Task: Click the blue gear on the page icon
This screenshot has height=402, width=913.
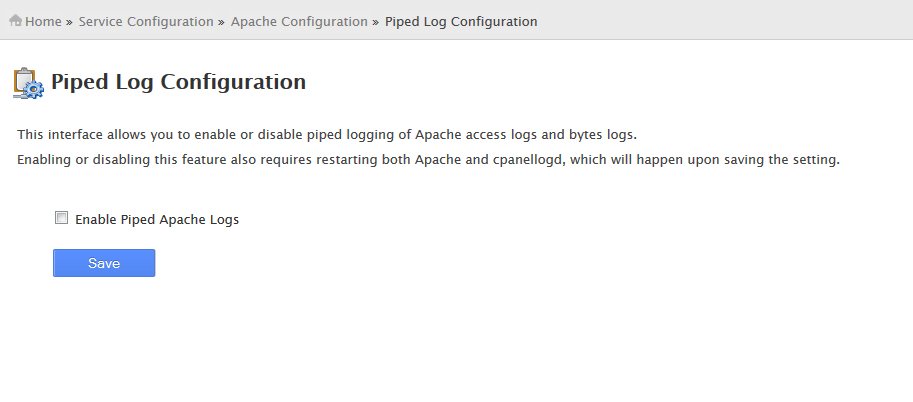Action: [36, 90]
